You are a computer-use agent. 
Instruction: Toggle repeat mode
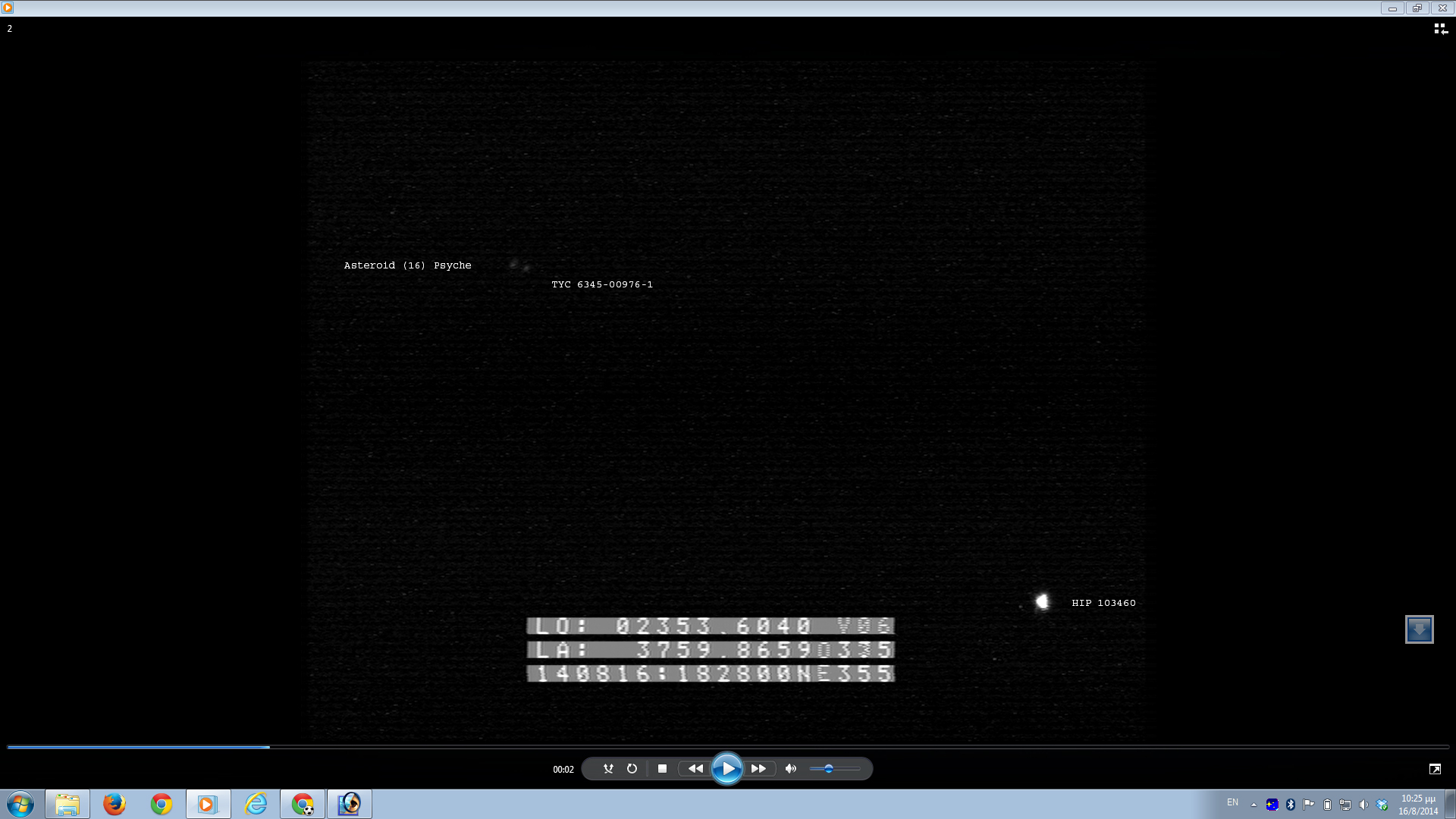click(632, 769)
